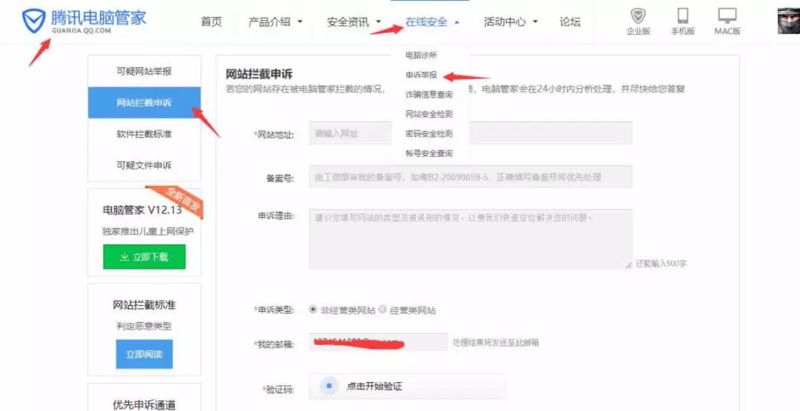Select the 经营类网站 radio button
This screenshot has width=800, height=411.
383,309
